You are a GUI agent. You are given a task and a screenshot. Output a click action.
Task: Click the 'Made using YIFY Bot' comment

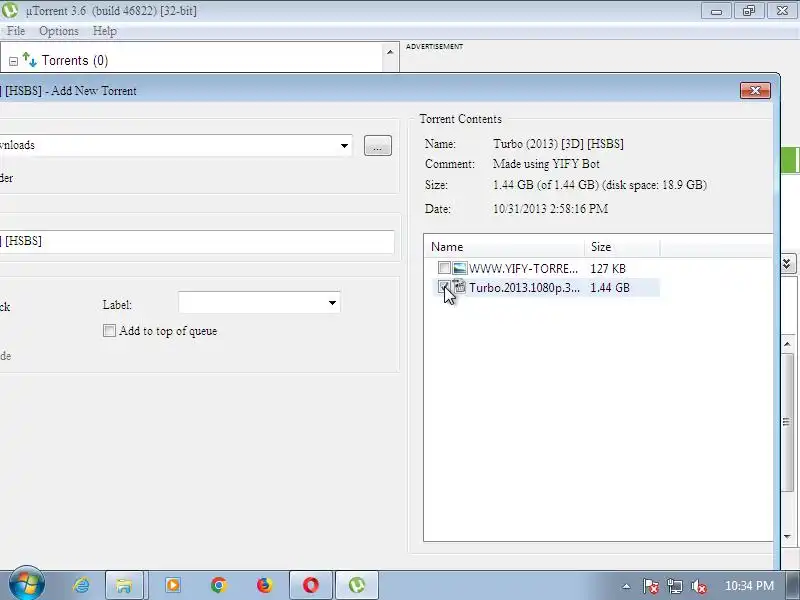546,164
